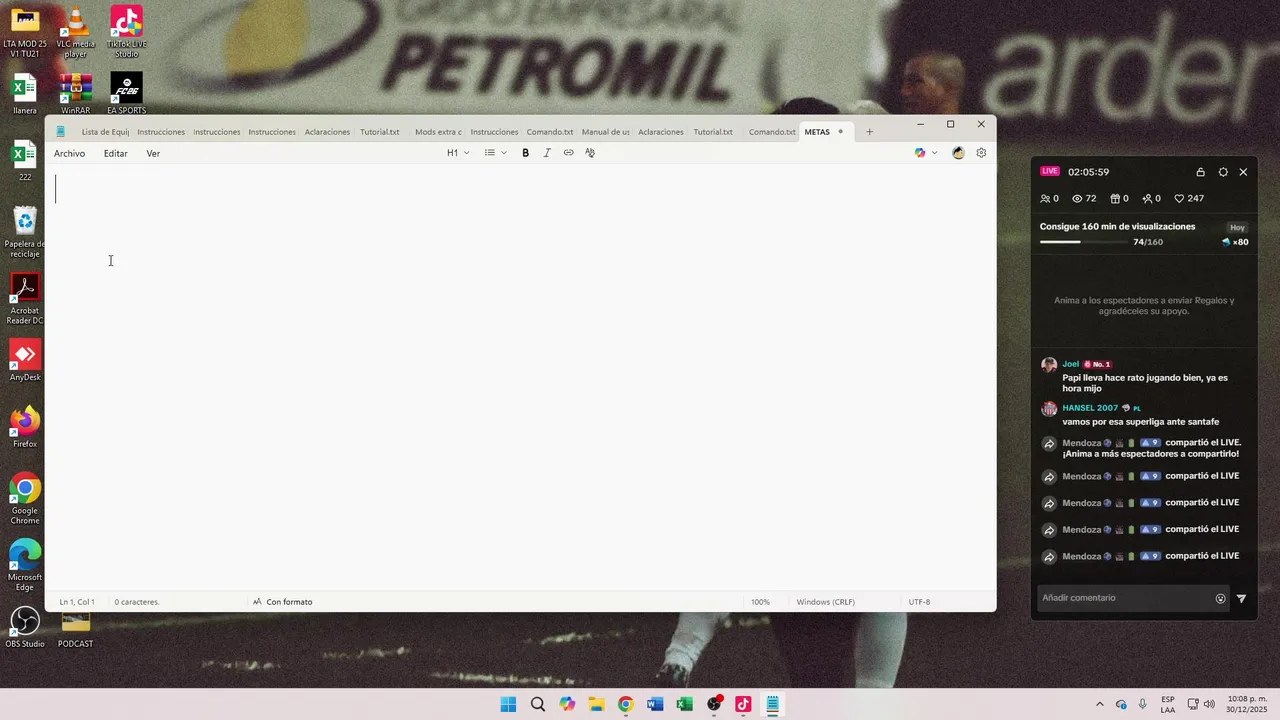Image resolution: width=1280 pixels, height=720 pixels.
Task: Click the account profile picture in Notepad
Action: pyautogui.click(x=958, y=153)
